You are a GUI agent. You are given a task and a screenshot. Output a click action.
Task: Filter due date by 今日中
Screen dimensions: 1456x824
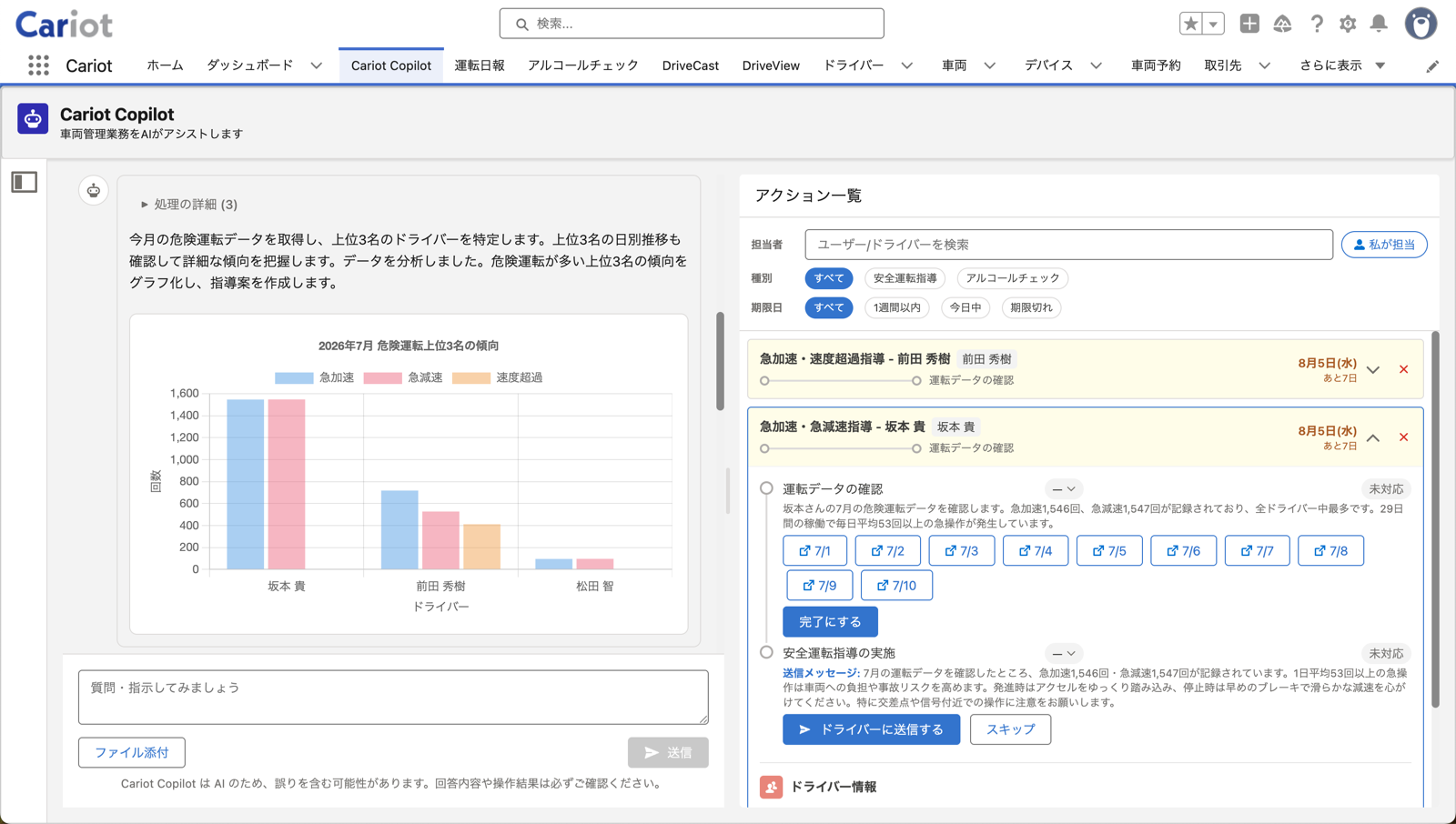[965, 307]
